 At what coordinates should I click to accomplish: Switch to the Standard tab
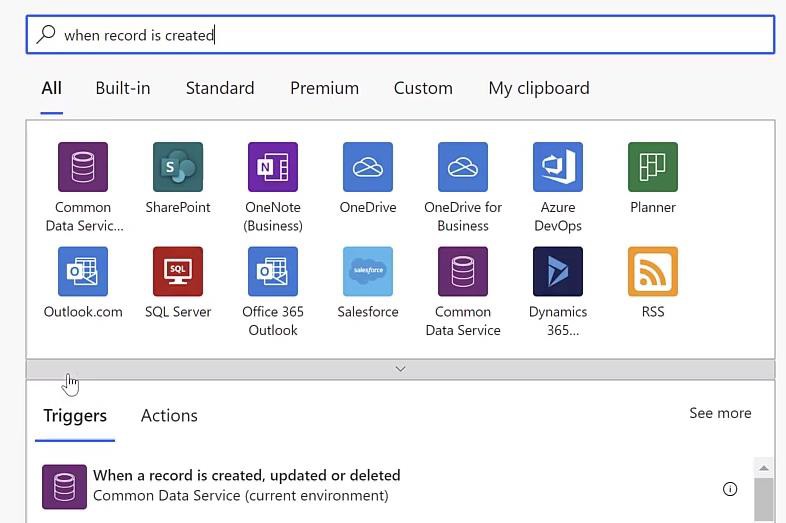220,88
